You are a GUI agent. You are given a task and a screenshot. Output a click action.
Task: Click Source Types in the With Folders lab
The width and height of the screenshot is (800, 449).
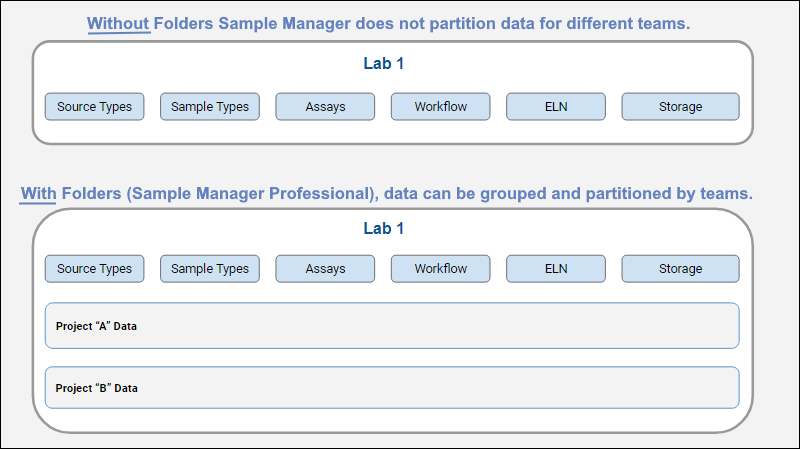click(x=95, y=269)
